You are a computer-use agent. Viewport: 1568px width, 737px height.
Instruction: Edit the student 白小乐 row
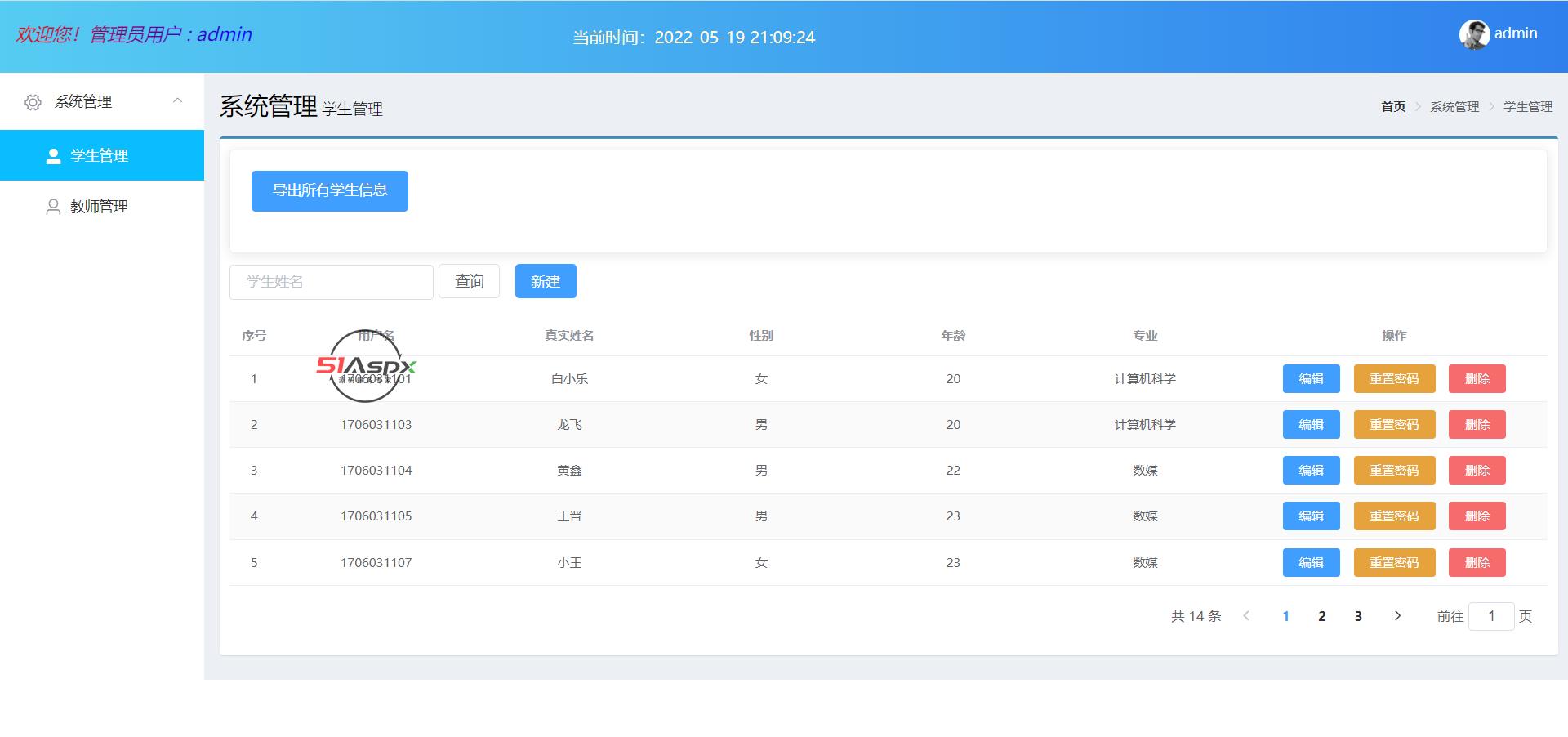pos(1311,379)
